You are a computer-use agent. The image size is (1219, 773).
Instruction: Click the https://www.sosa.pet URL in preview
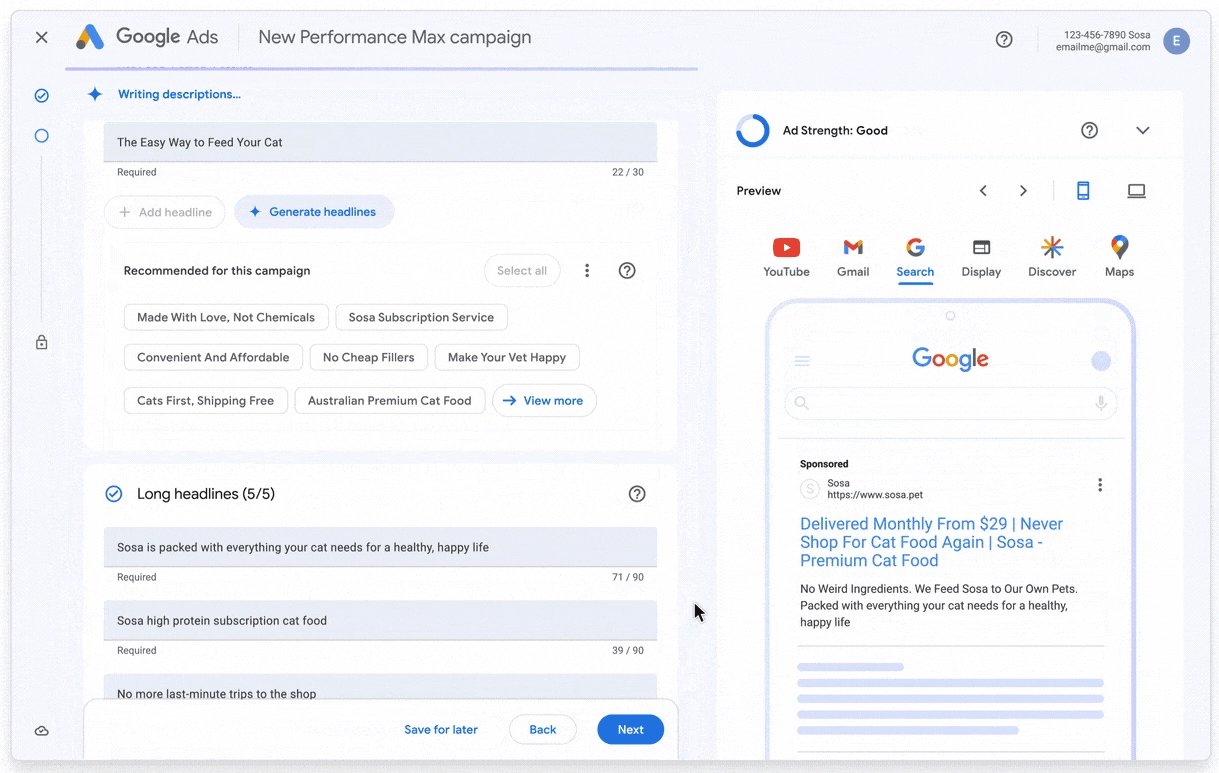point(875,495)
